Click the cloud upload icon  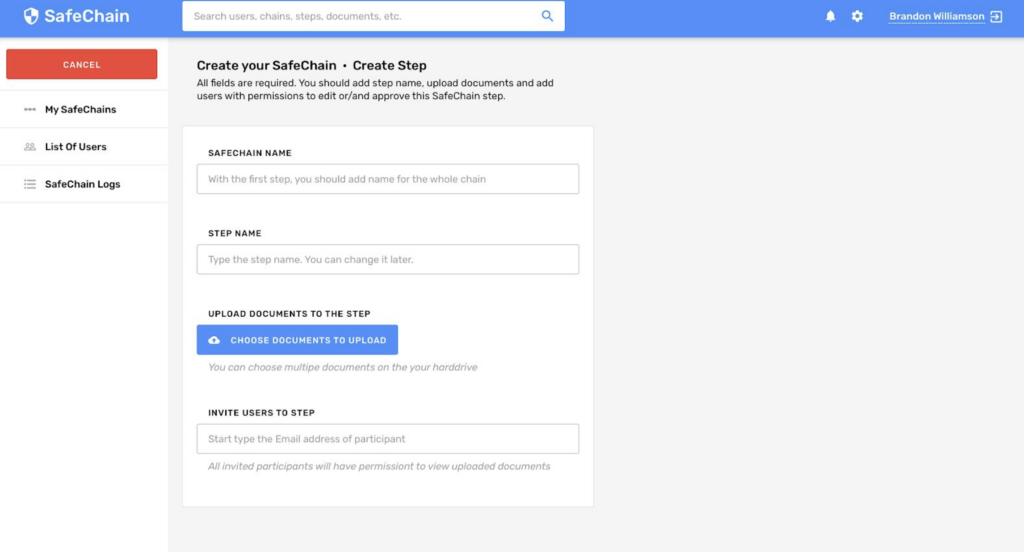[214, 340]
